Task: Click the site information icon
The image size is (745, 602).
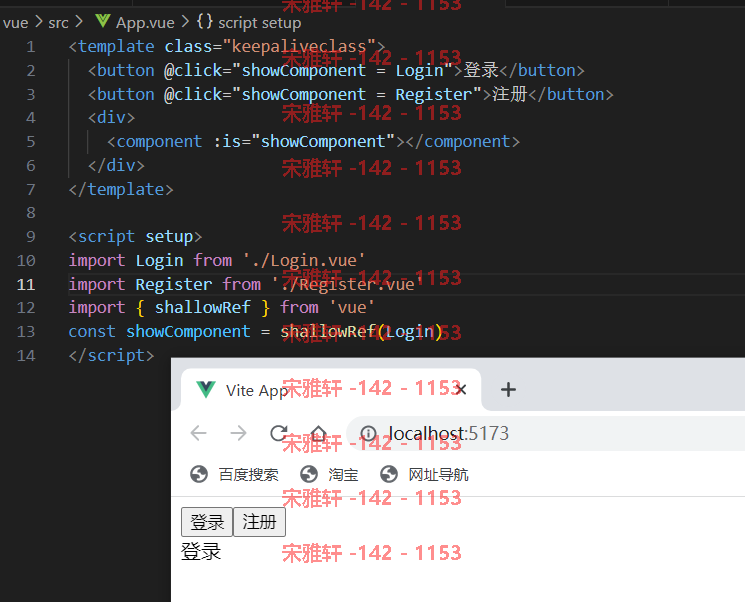Action: 368,433
